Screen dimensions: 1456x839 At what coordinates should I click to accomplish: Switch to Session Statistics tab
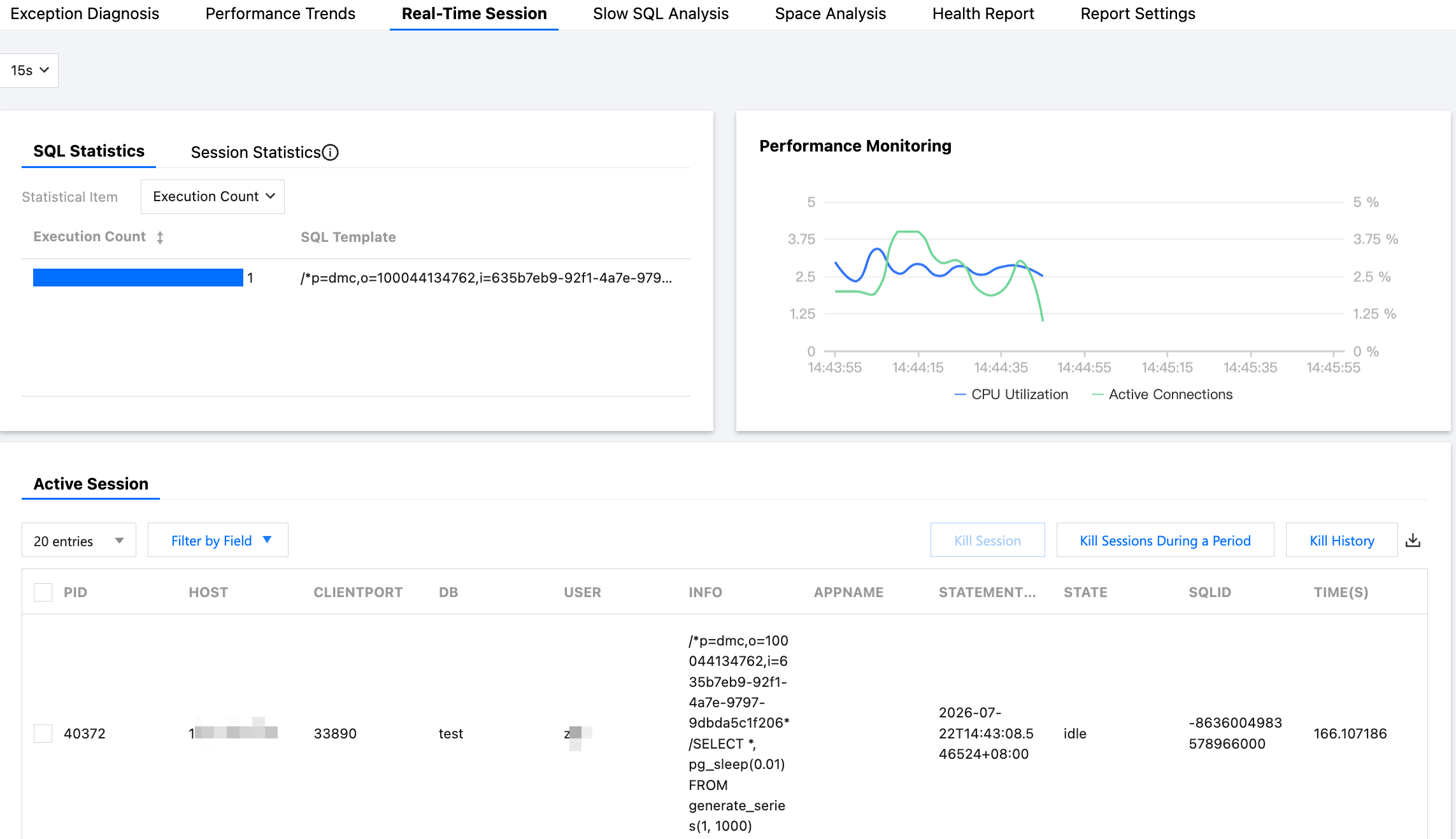point(255,152)
